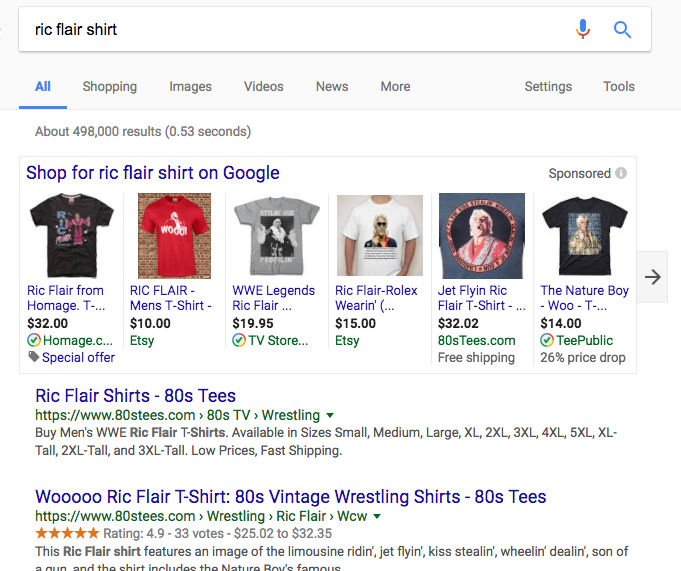Click the Sponsored label
Viewport: 681px width, 571px height.
[x=579, y=173]
